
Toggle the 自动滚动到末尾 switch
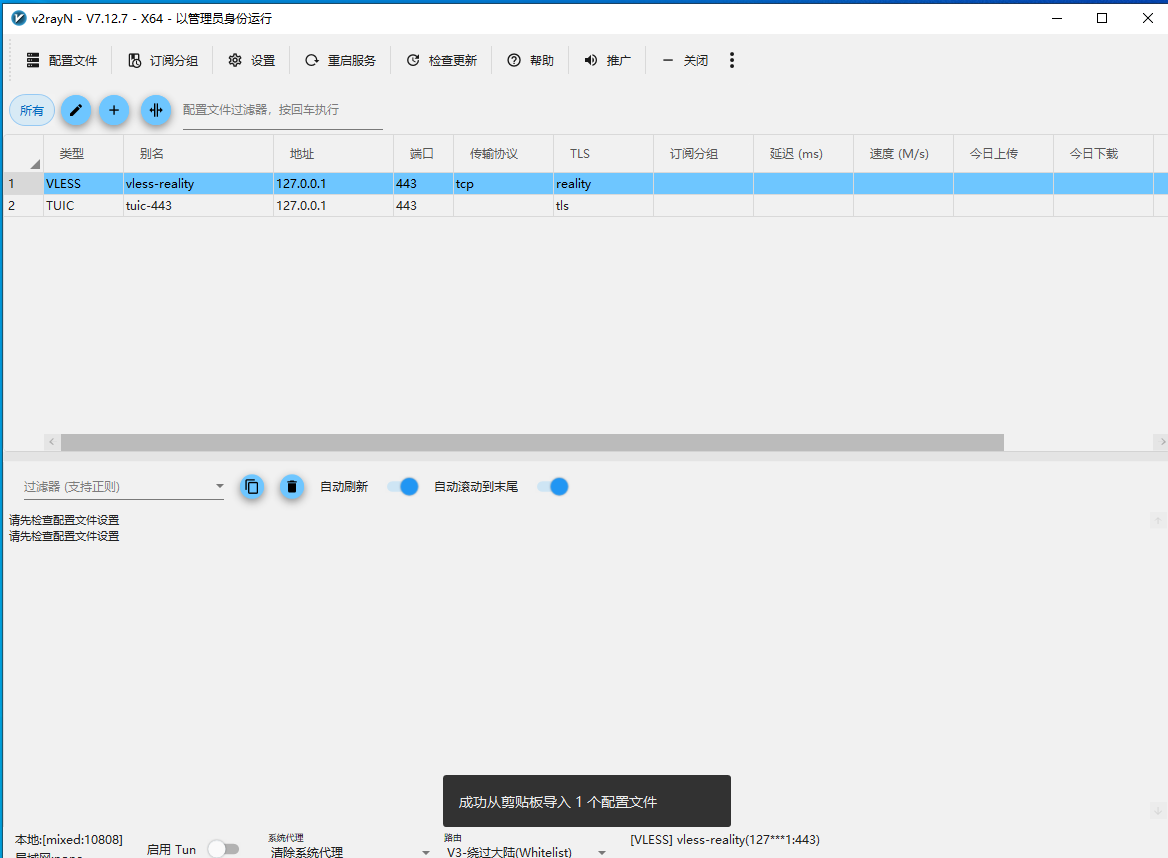pos(553,487)
